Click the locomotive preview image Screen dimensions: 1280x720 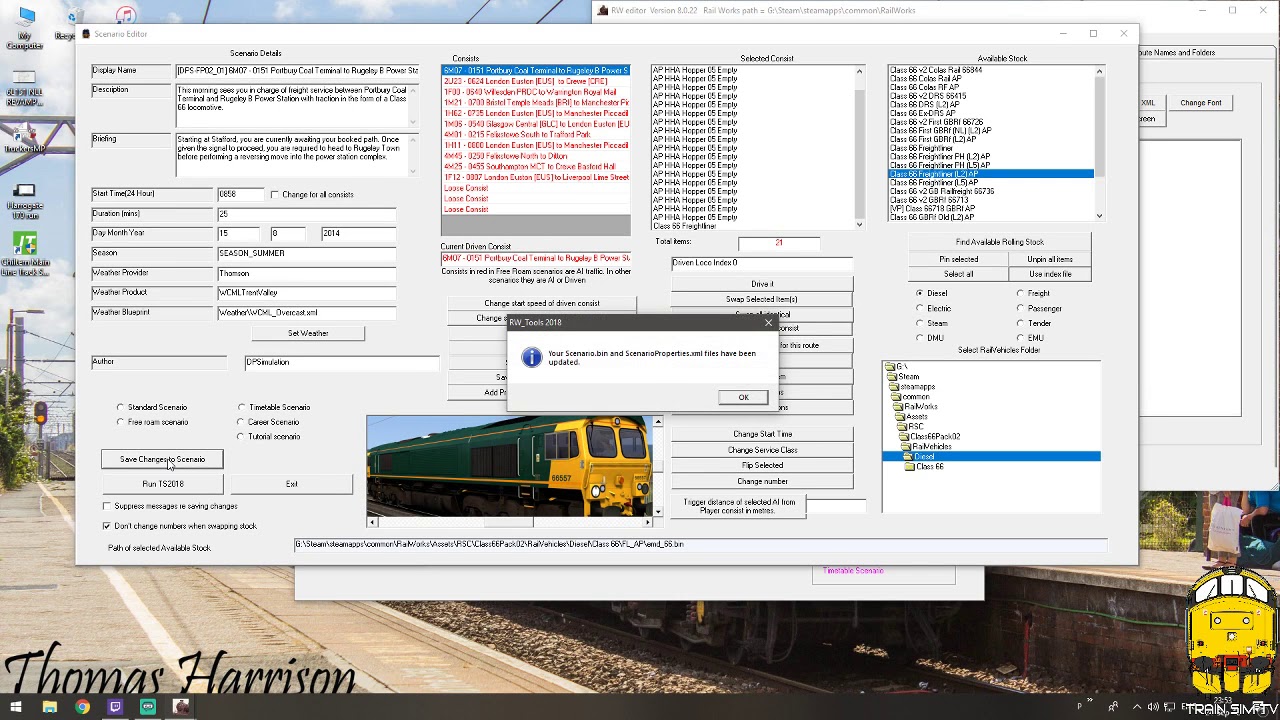(x=508, y=466)
